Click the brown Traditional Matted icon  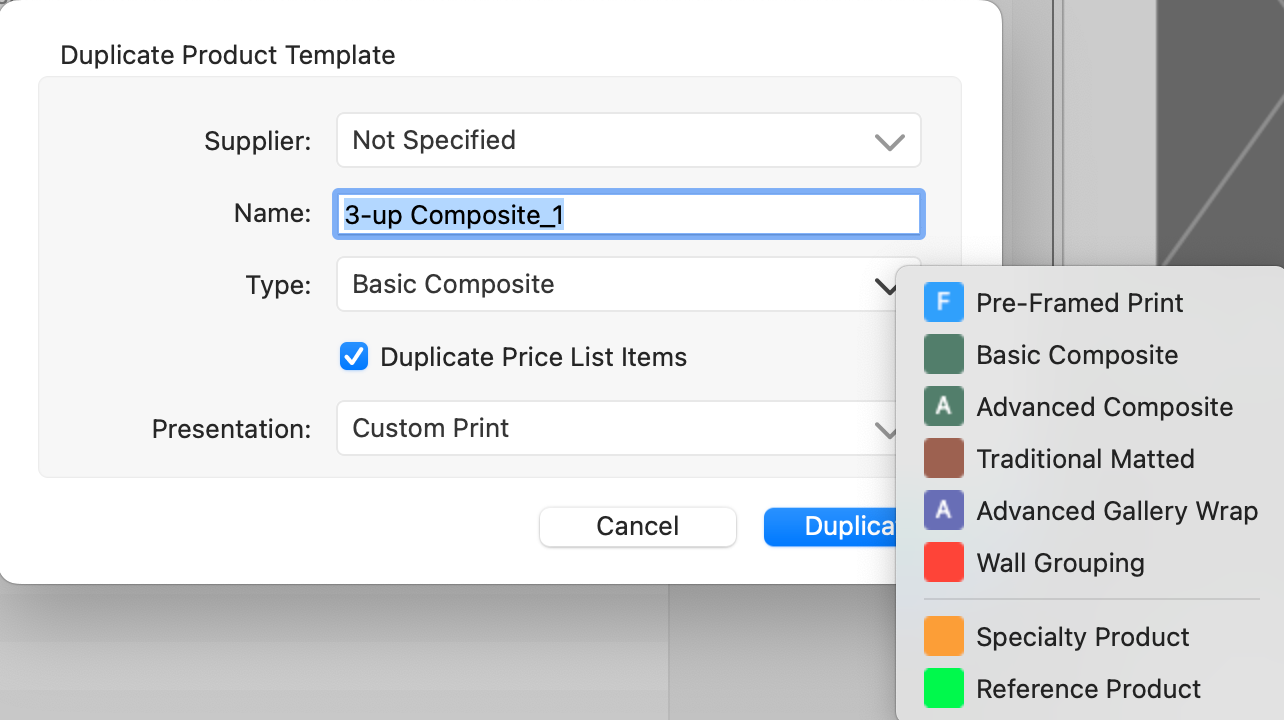(x=943, y=459)
